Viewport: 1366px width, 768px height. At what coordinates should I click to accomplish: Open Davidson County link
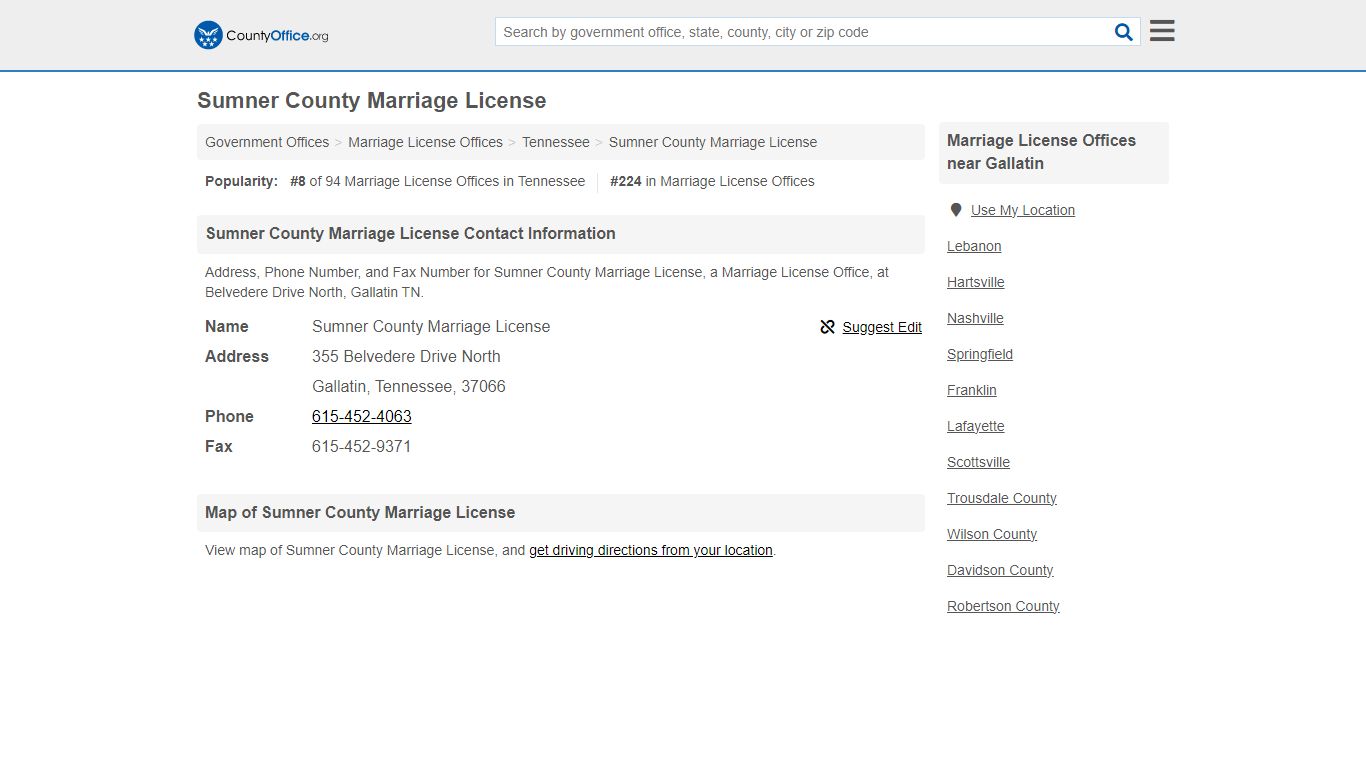[1000, 570]
